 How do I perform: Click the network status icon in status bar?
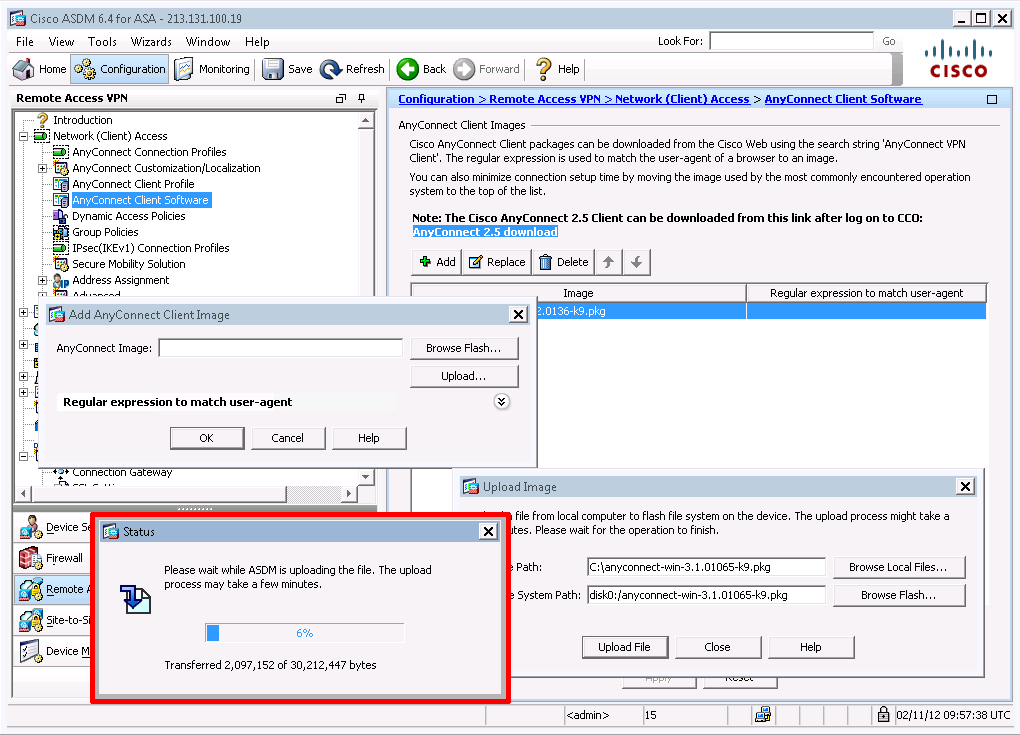762,715
